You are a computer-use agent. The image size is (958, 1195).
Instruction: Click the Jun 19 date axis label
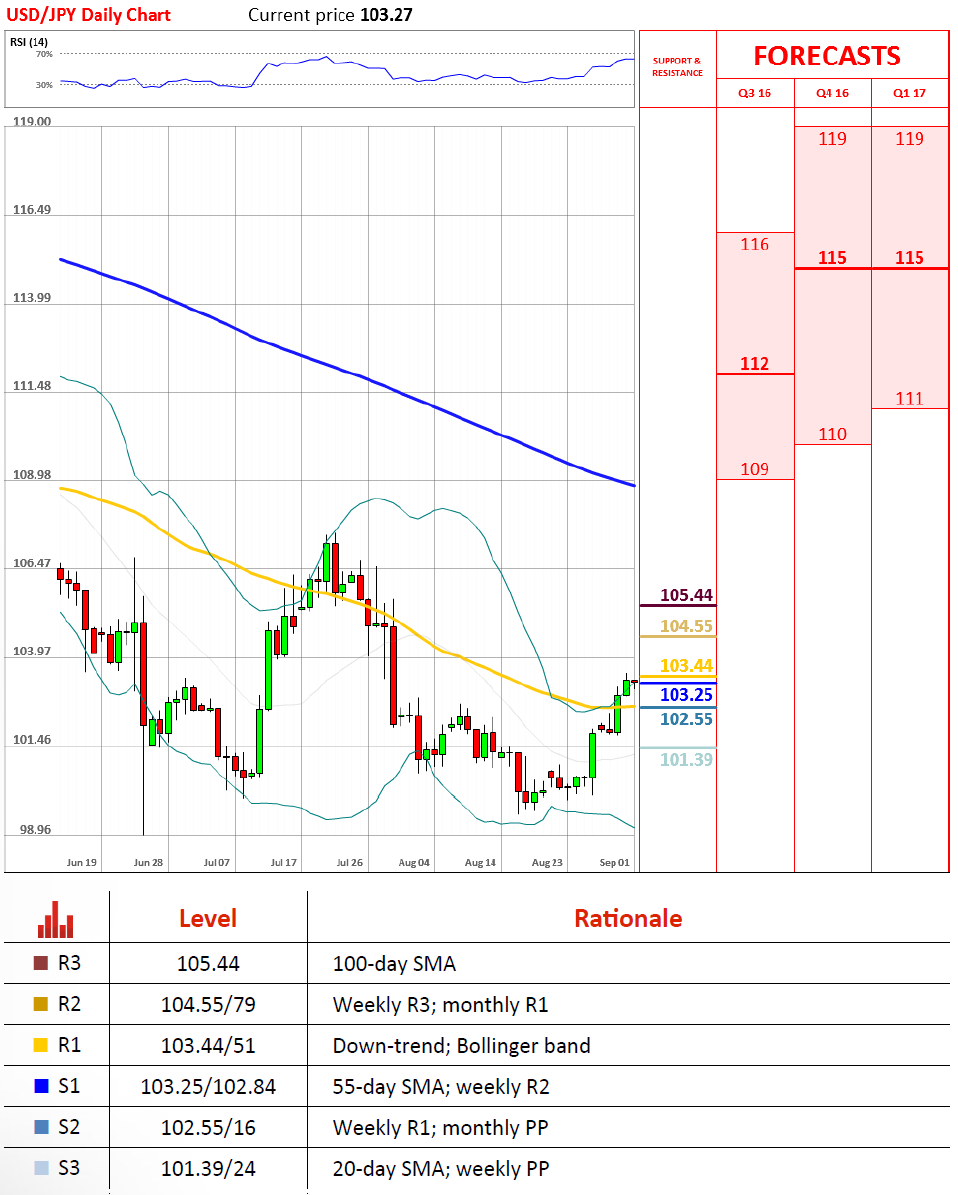tap(82, 863)
